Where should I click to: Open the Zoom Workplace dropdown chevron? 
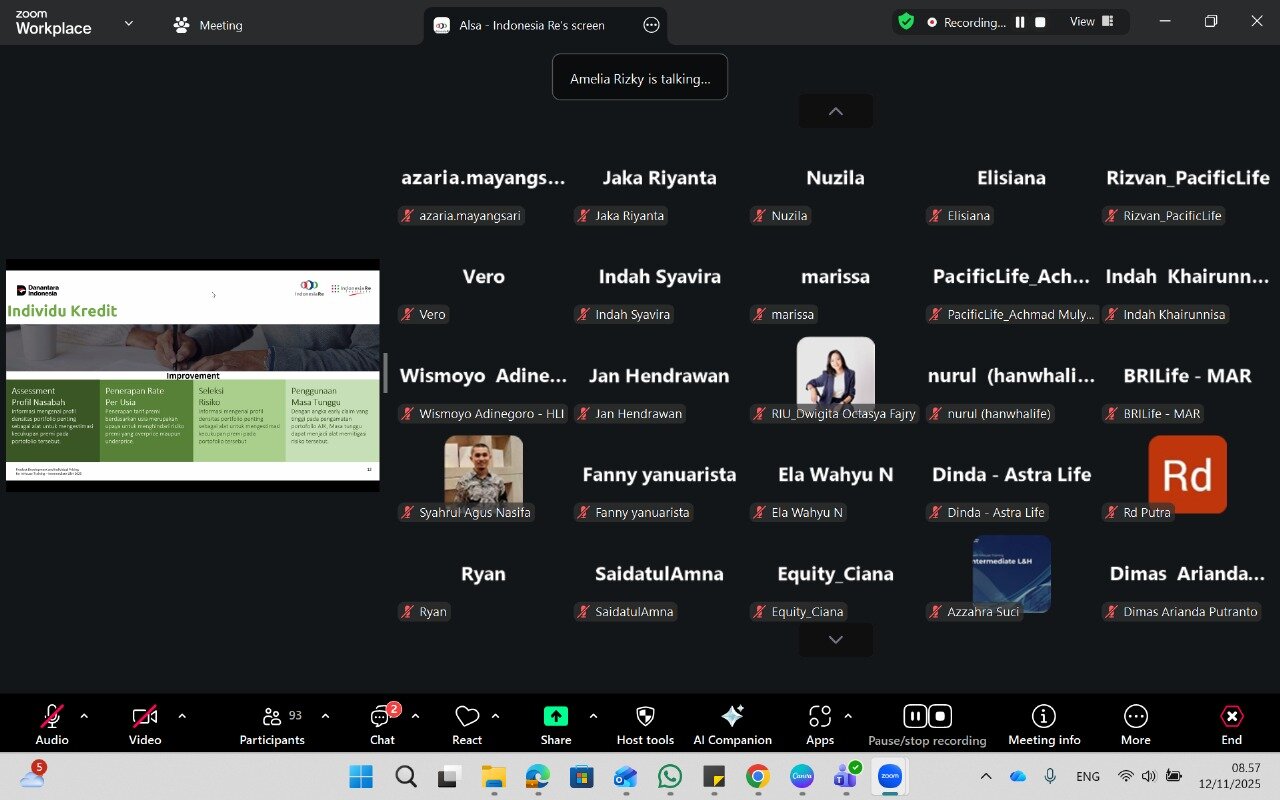[128, 23]
